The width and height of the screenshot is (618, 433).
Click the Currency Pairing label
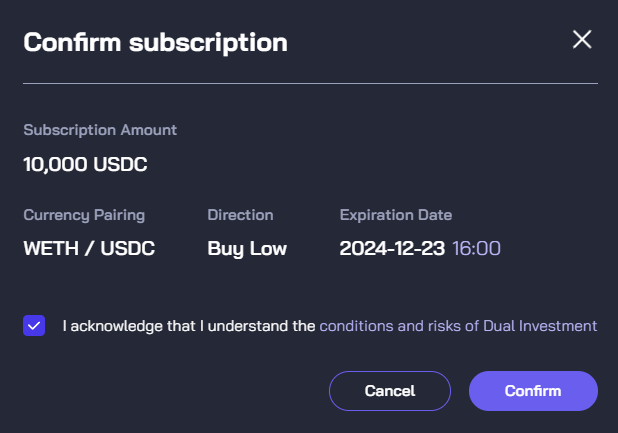tap(84, 215)
